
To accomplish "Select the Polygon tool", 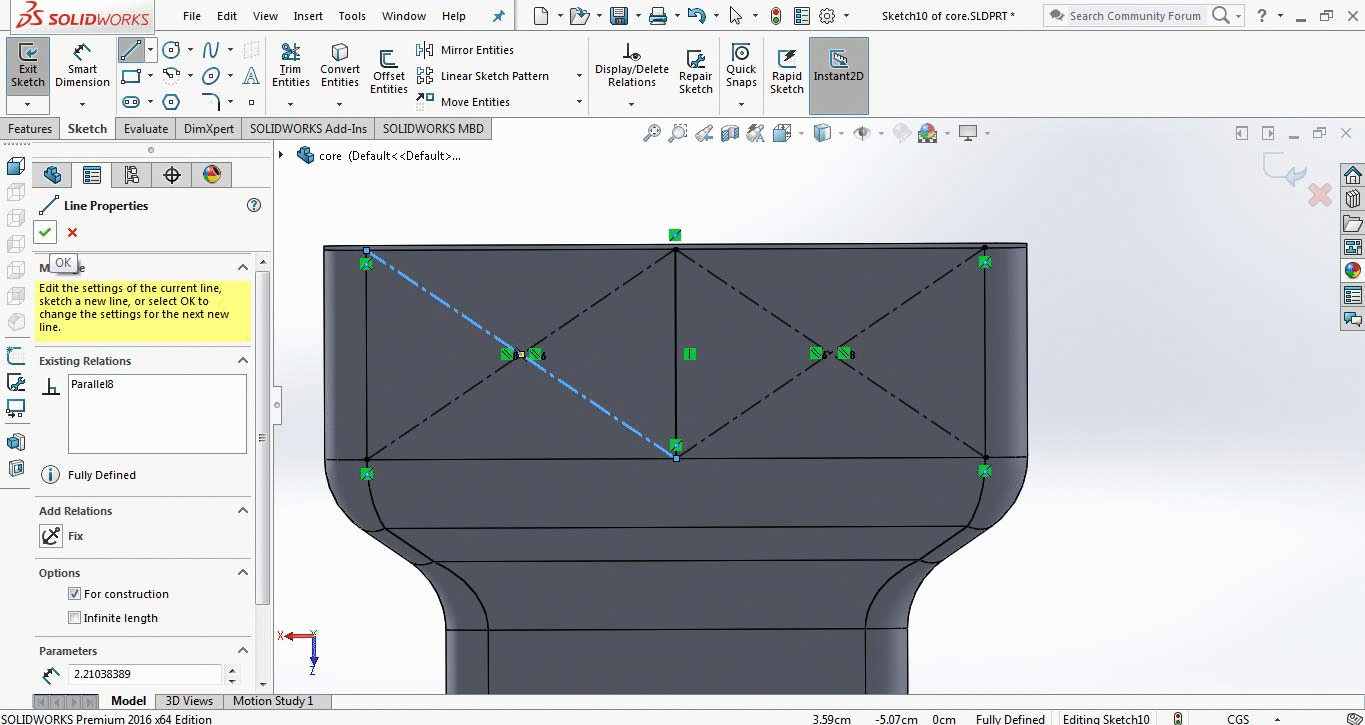I will tap(171, 102).
